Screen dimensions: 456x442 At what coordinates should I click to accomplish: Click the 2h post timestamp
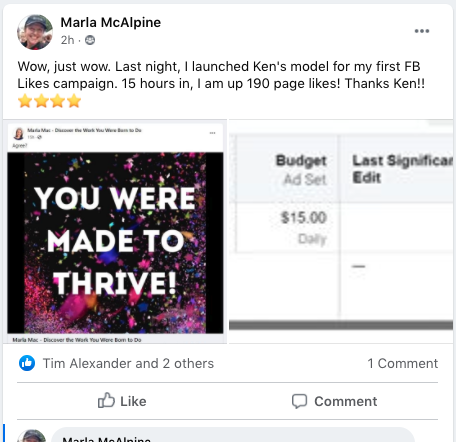coord(67,40)
